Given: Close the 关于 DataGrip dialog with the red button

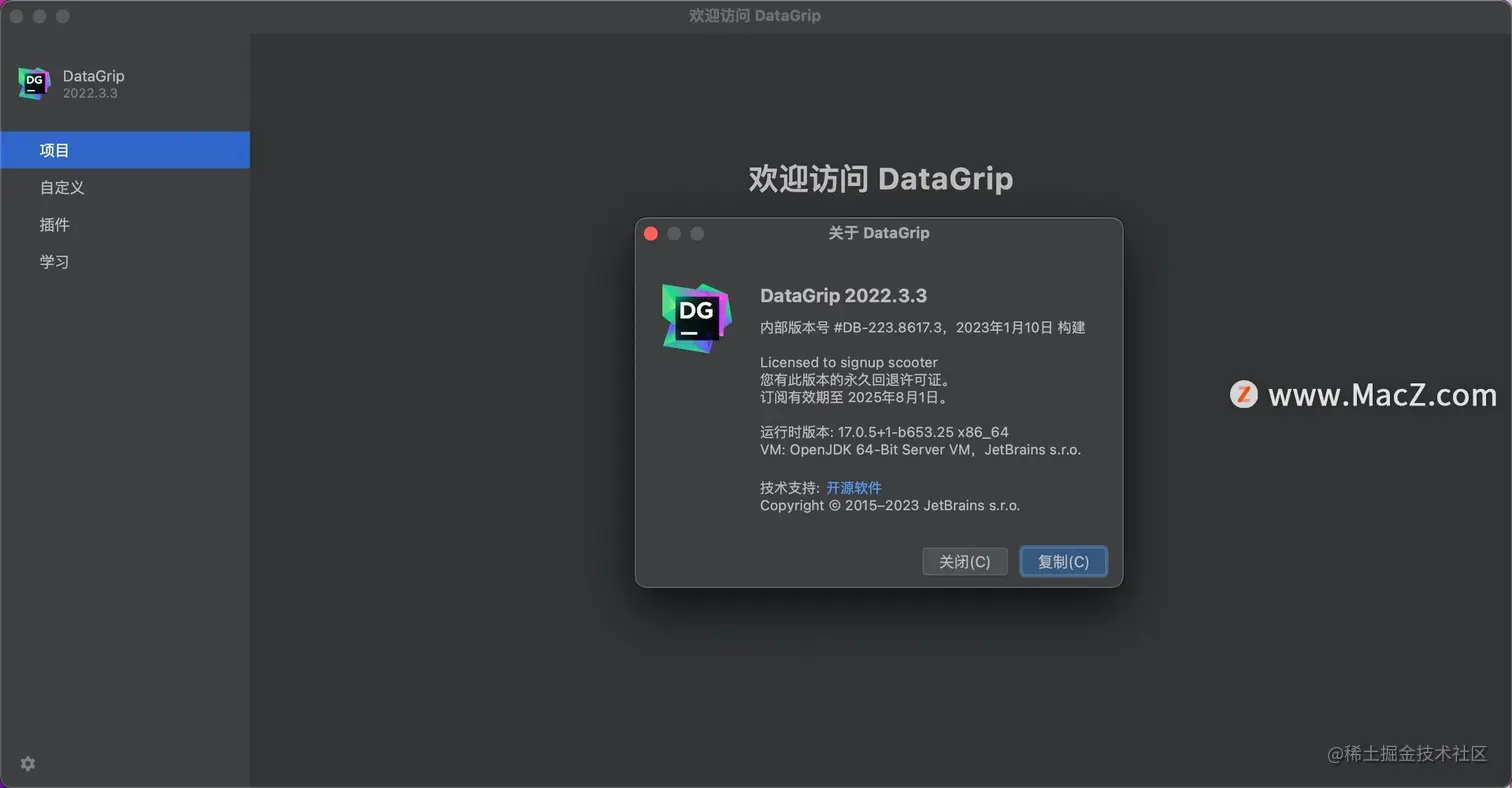Looking at the screenshot, I should pyautogui.click(x=651, y=233).
